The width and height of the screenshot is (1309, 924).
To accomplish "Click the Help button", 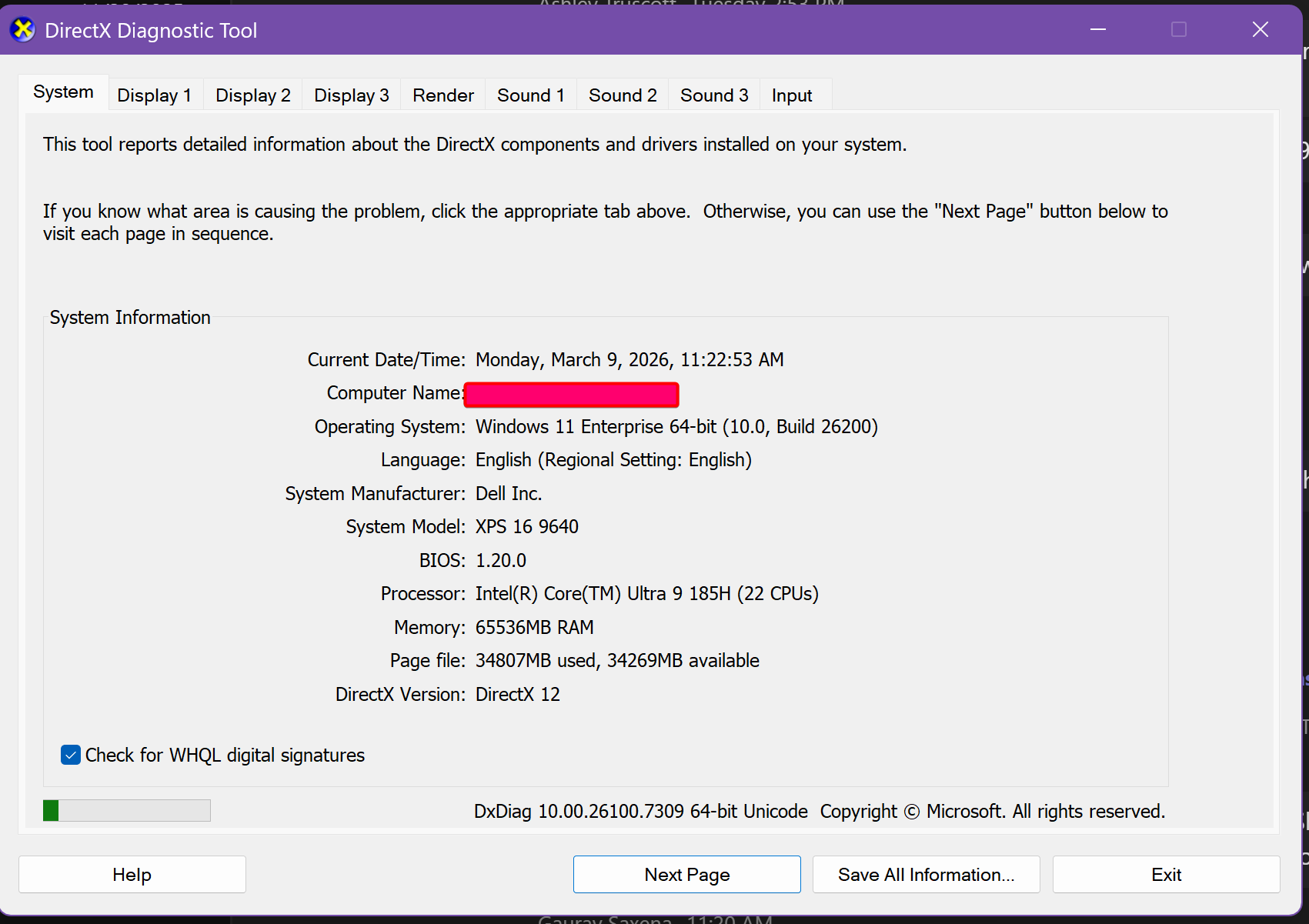I will tap(132, 875).
